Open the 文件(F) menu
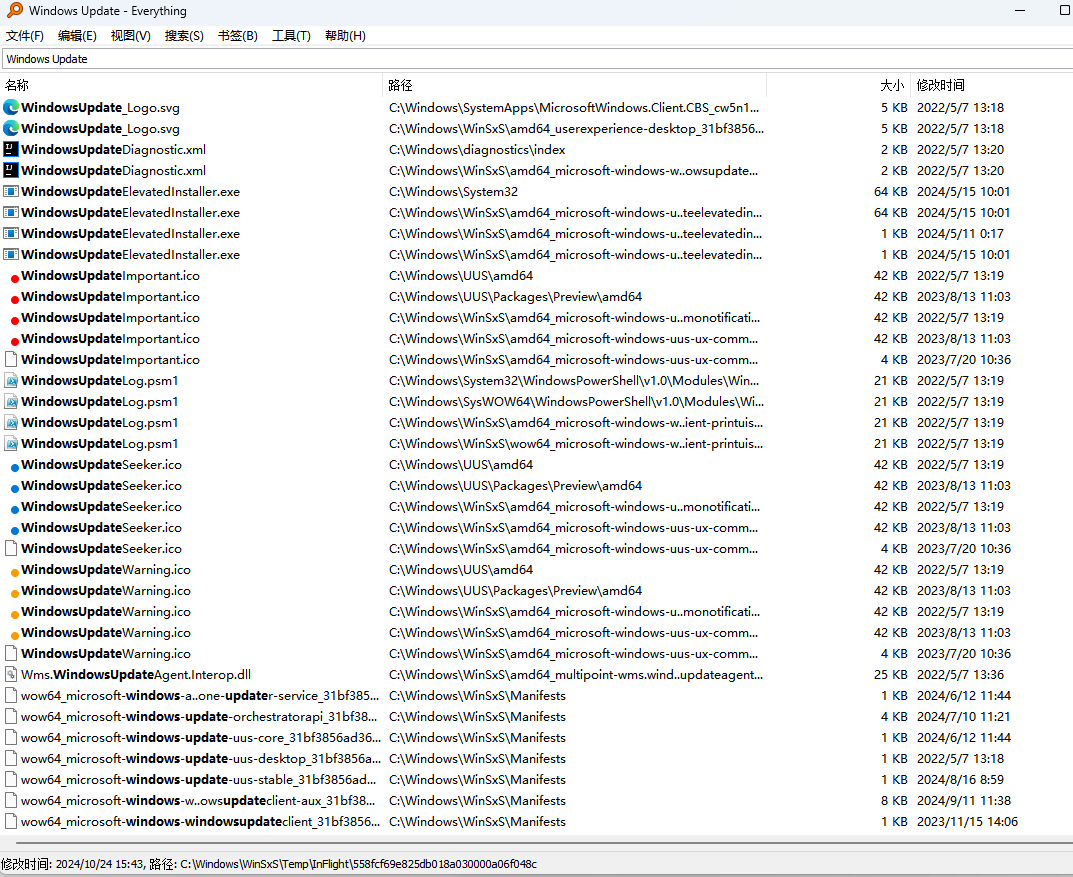This screenshot has height=877, width=1073. (25, 36)
